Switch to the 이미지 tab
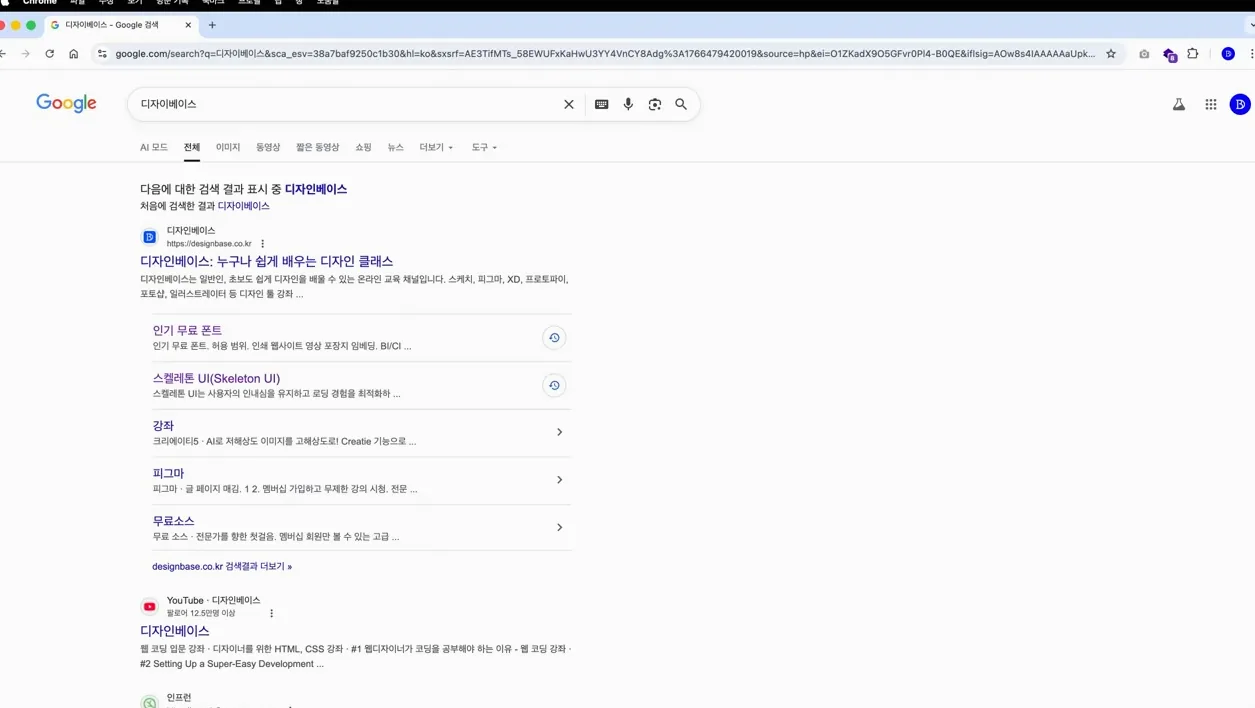Screen dimensions: 1255x708 [228, 147]
